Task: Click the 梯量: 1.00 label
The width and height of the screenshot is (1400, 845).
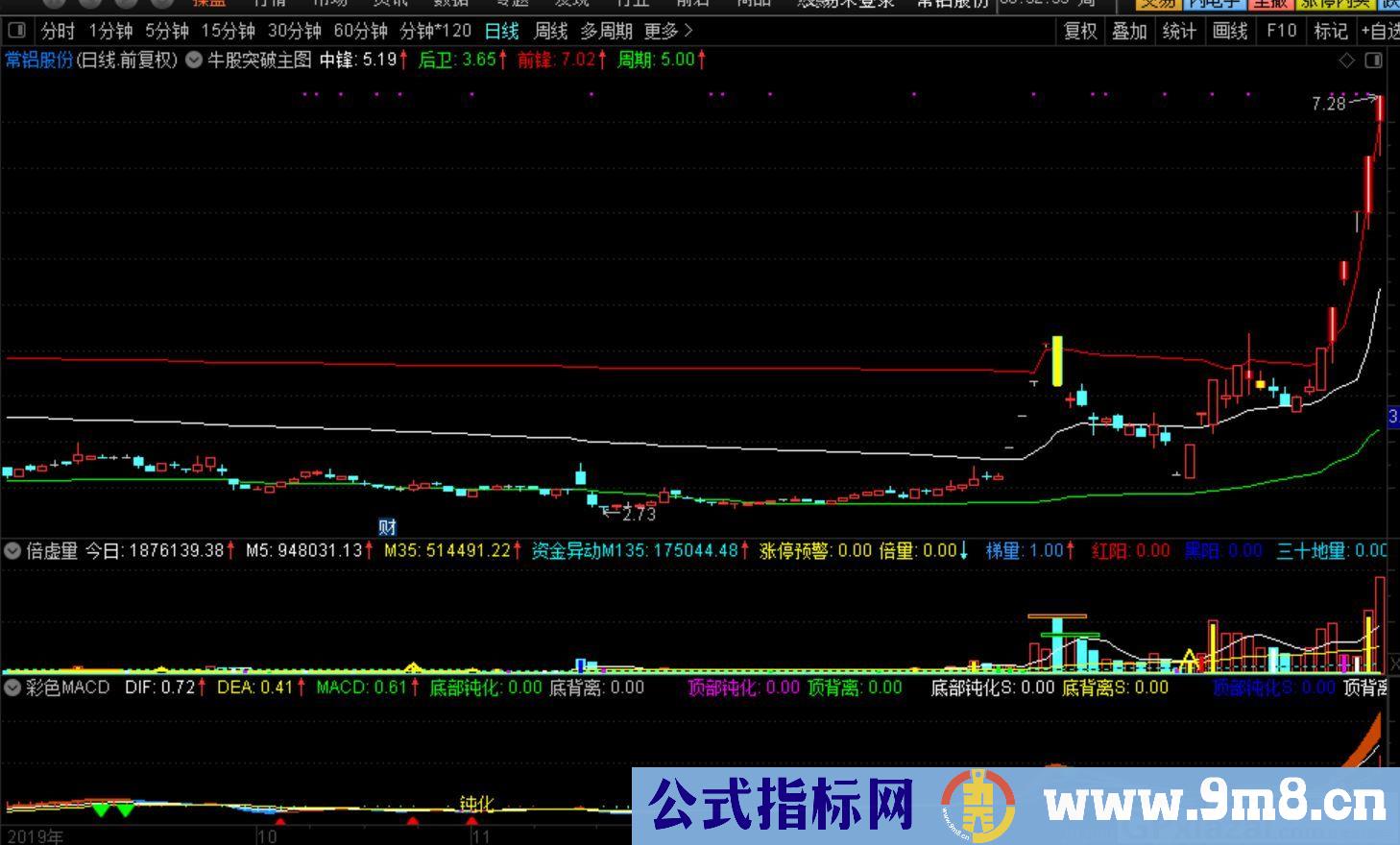Action: [1031, 551]
